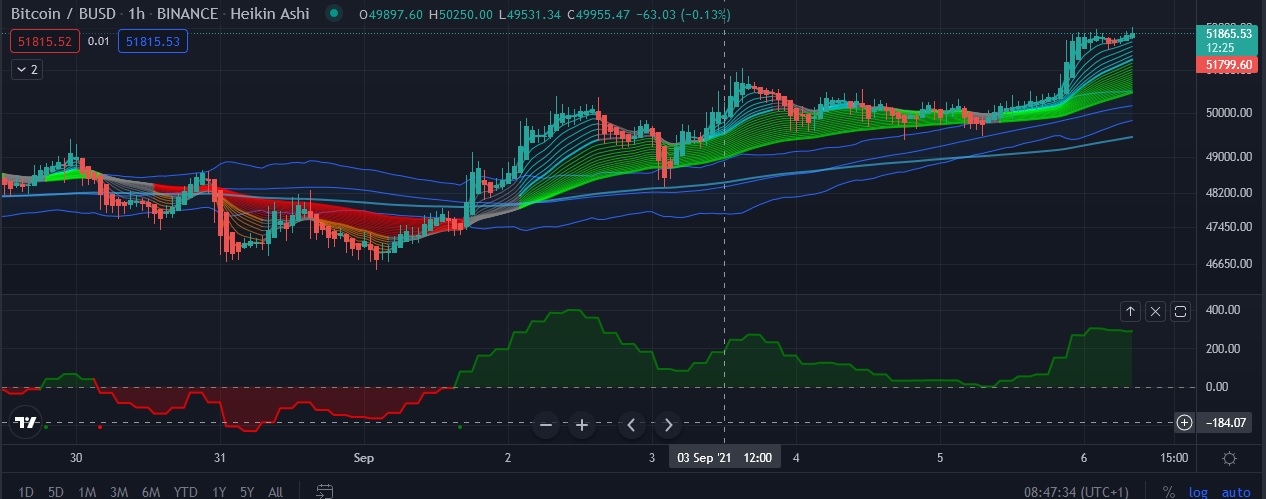Click the green market status dot

334,15
